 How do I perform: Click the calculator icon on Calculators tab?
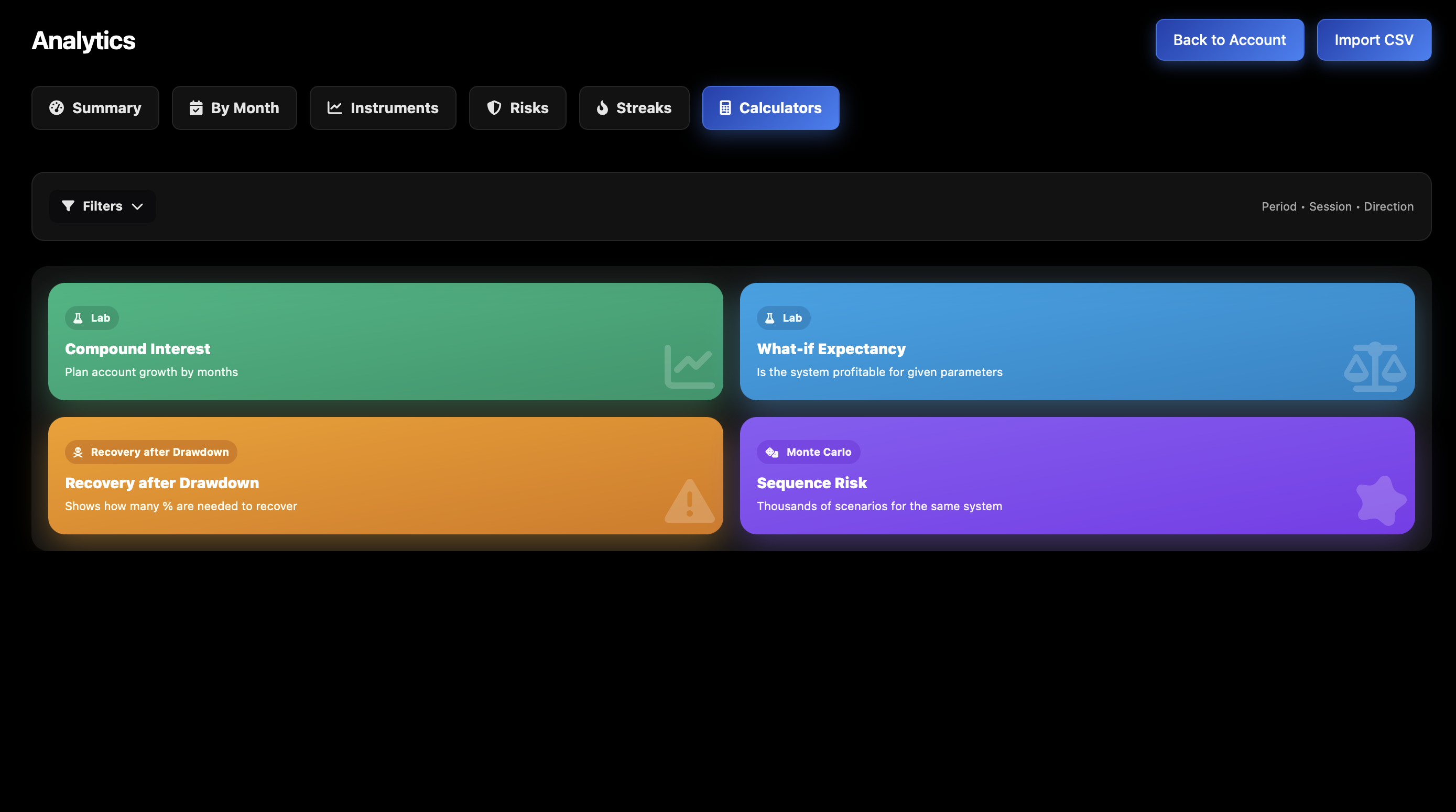point(725,108)
